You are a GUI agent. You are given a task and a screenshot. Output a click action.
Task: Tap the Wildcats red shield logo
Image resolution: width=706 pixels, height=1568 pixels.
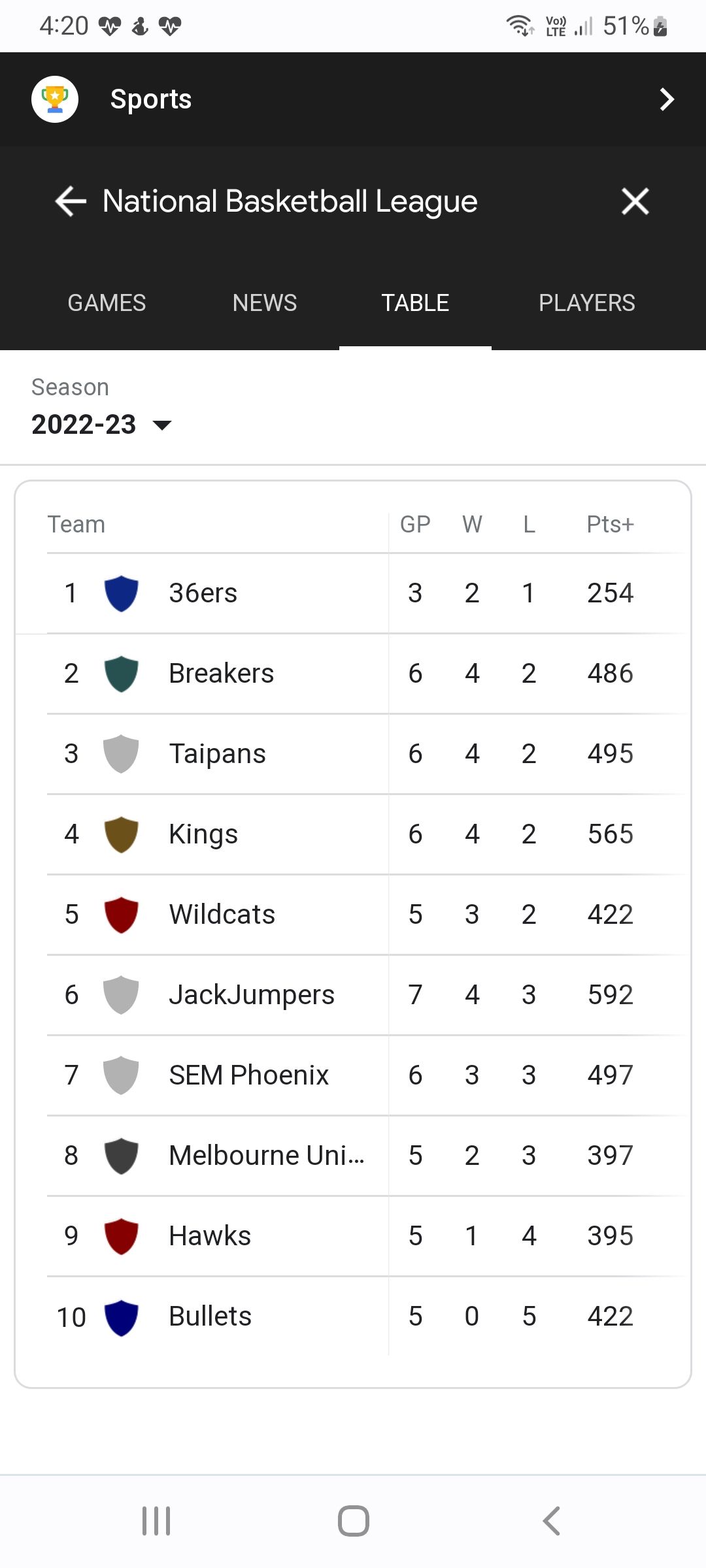[x=122, y=915]
